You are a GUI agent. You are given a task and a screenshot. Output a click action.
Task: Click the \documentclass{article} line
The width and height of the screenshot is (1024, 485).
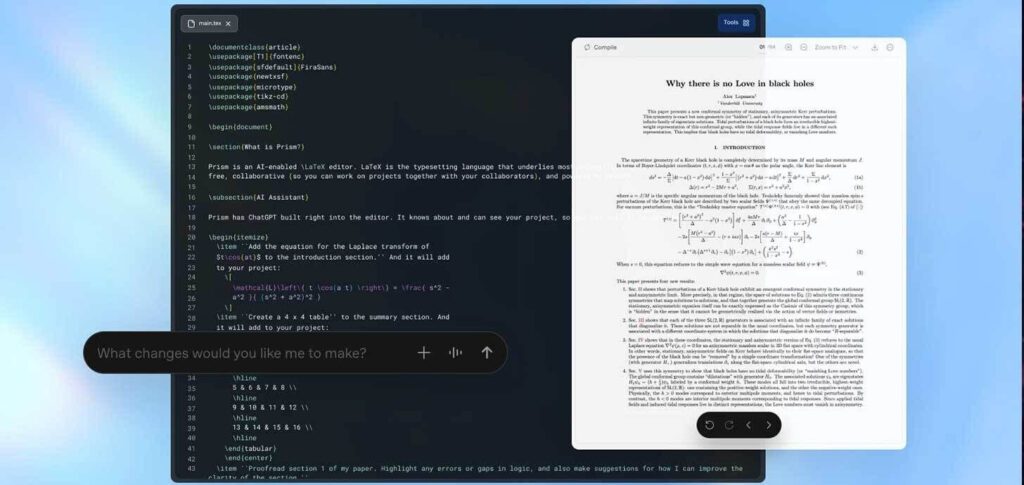(x=255, y=47)
